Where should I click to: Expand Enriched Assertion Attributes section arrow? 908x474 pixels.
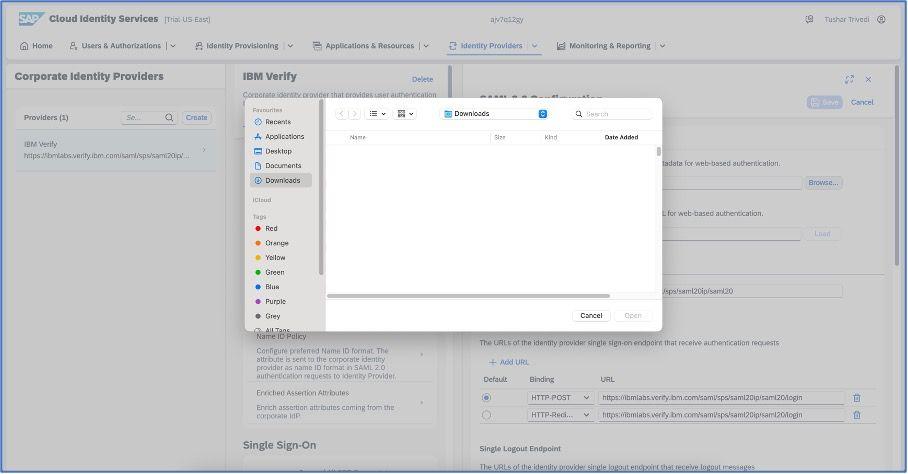coord(422,403)
